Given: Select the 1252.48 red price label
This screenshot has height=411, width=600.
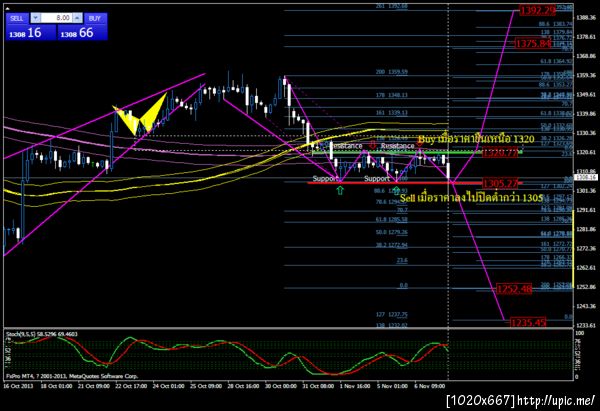Looking at the screenshot, I should click(x=514, y=289).
